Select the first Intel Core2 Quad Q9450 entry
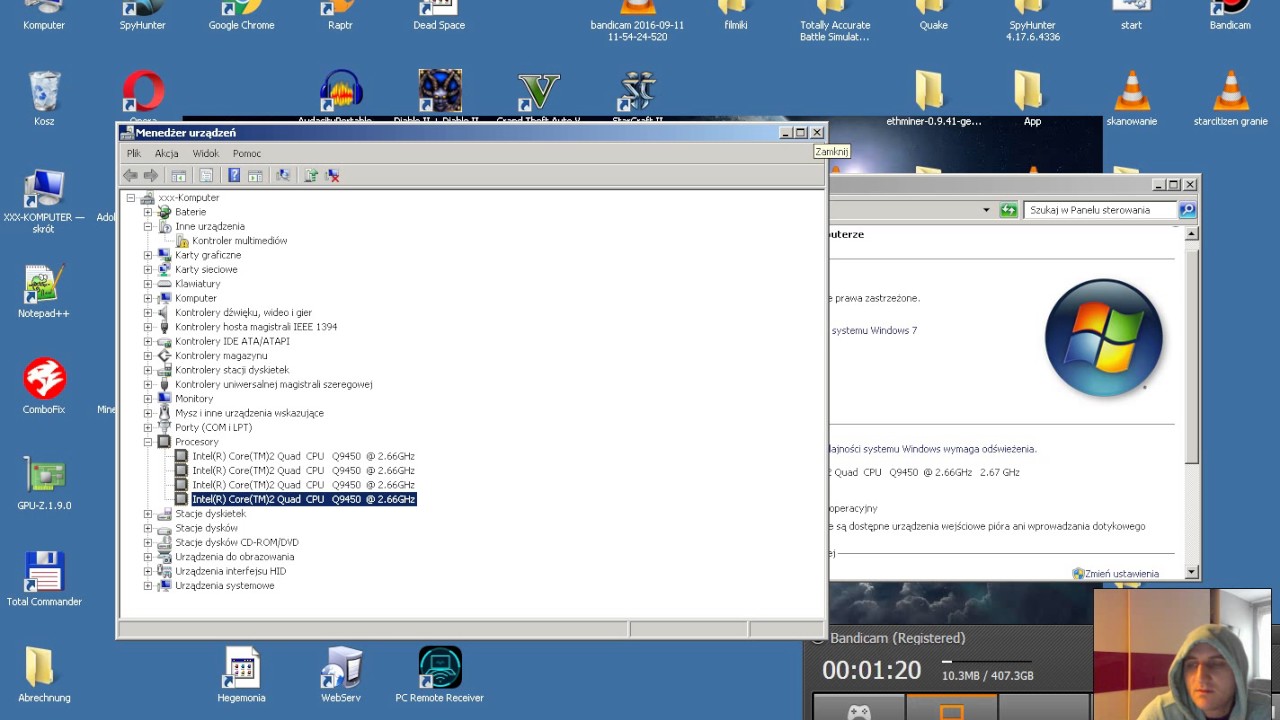Viewport: 1280px width, 720px height. [x=303, y=456]
